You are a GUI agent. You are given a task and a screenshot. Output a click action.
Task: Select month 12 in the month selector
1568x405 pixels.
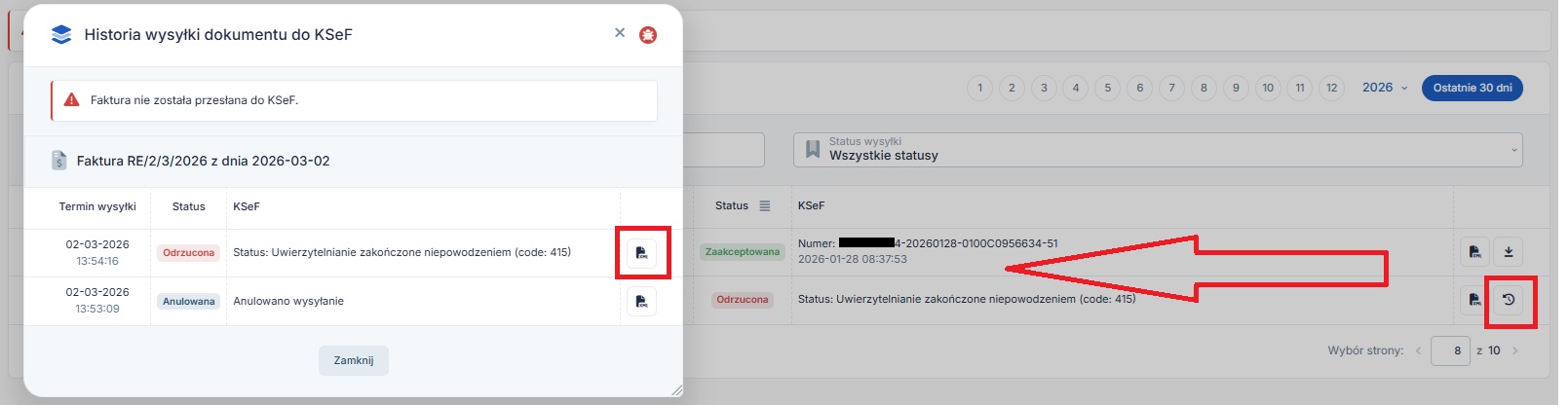pyautogui.click(x=1331, y=88)
